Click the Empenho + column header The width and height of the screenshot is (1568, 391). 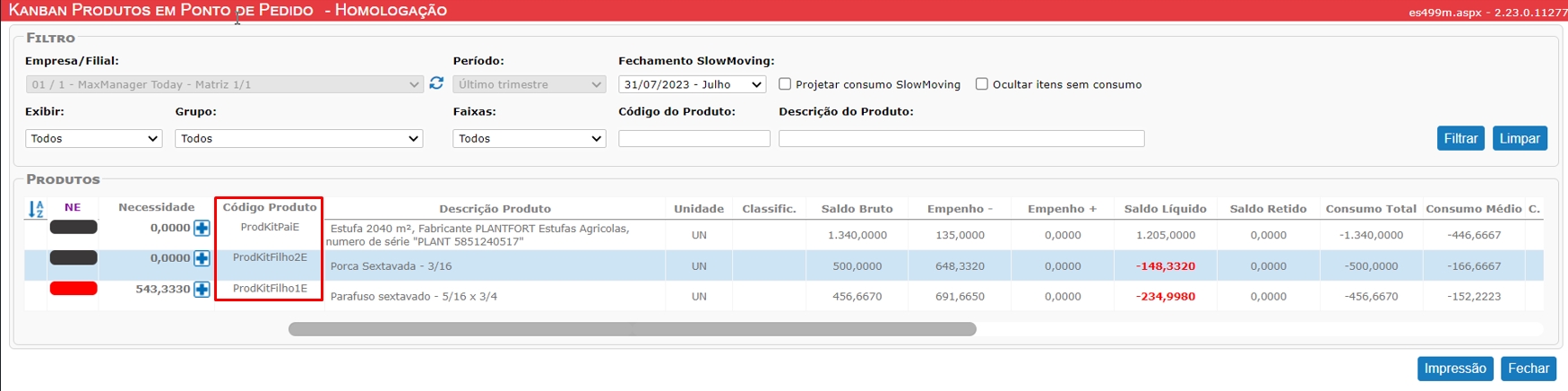(x=1062, y=209)
